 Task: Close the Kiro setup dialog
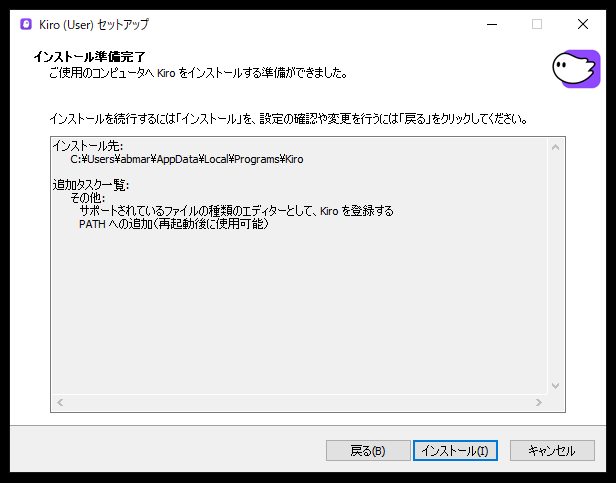pos(583,24)
